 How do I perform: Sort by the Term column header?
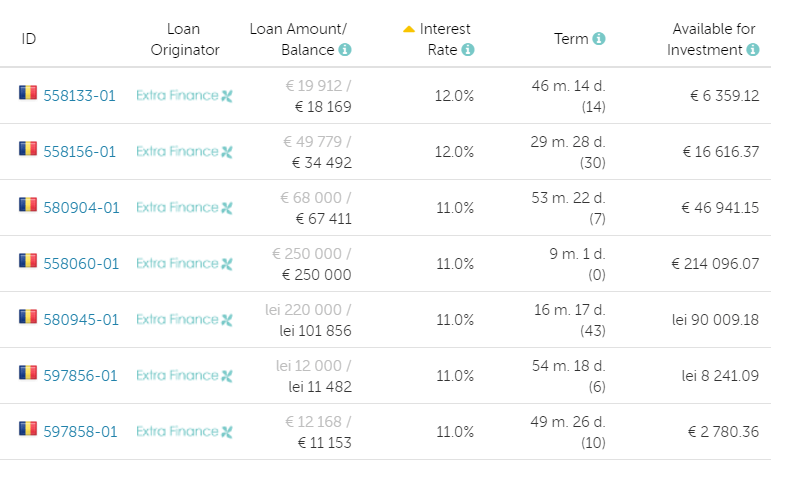click(x=571, y=39)
